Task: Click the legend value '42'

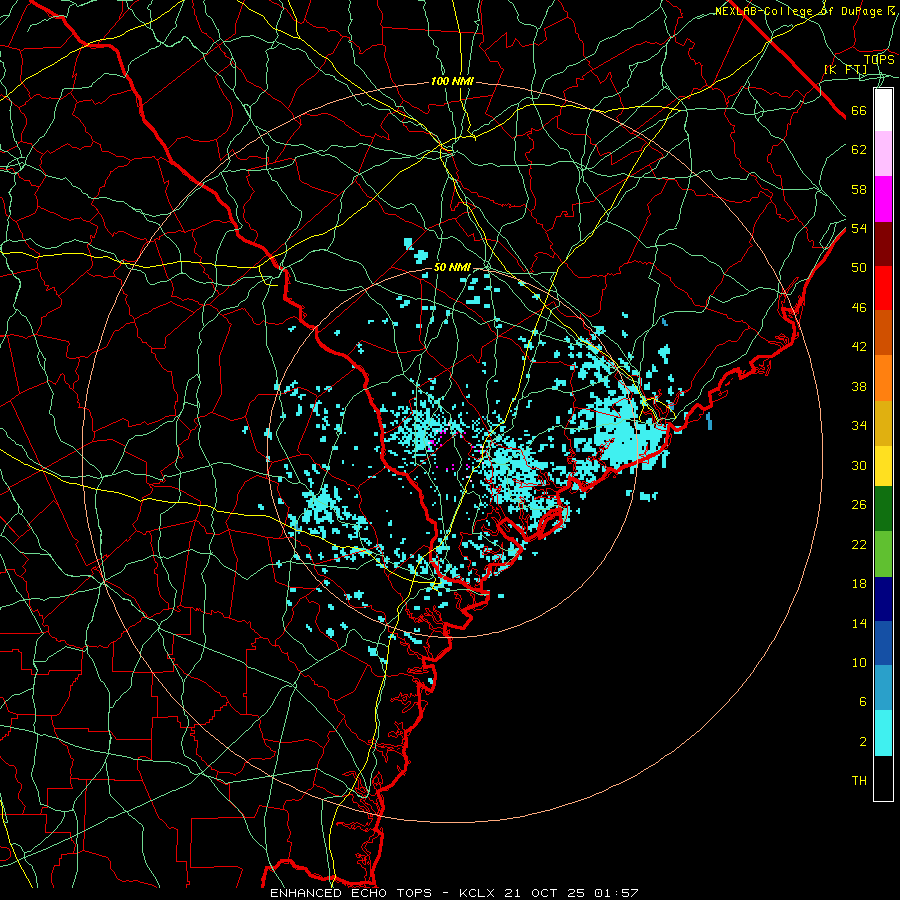Action: pos(859,347)
